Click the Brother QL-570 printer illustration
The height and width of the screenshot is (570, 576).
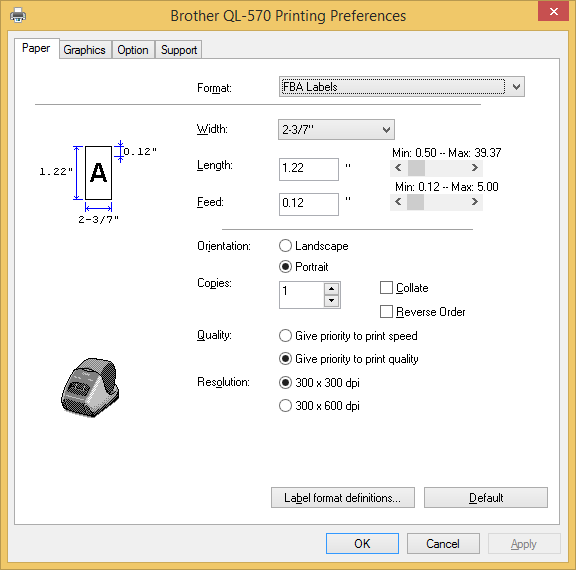pyautogui.click(x=90, y=387)
